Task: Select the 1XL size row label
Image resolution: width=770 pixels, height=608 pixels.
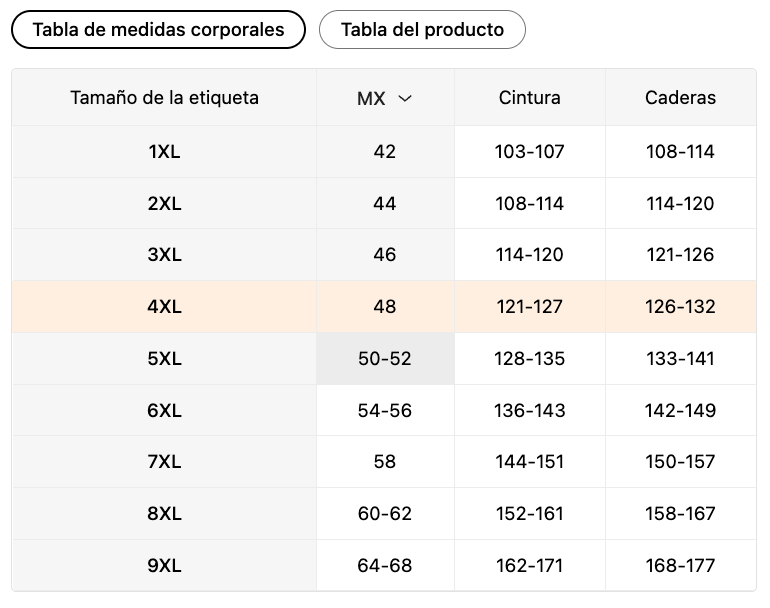Action: pos(164,152)
